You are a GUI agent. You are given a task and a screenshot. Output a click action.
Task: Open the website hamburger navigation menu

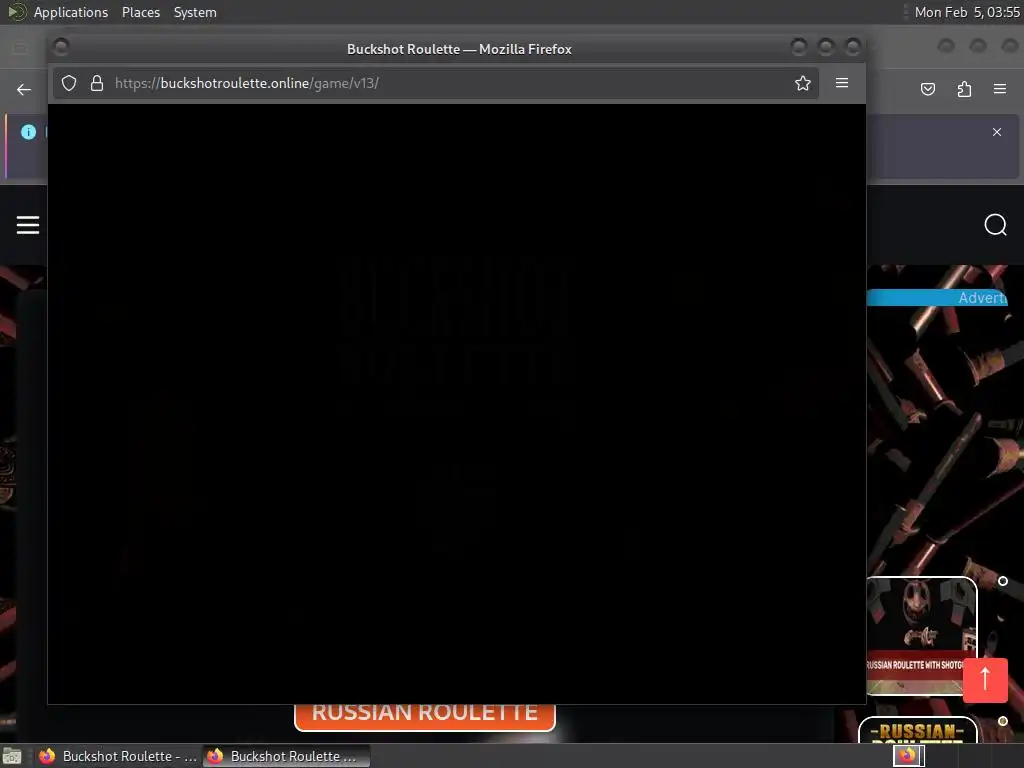(x=27, y=225)
